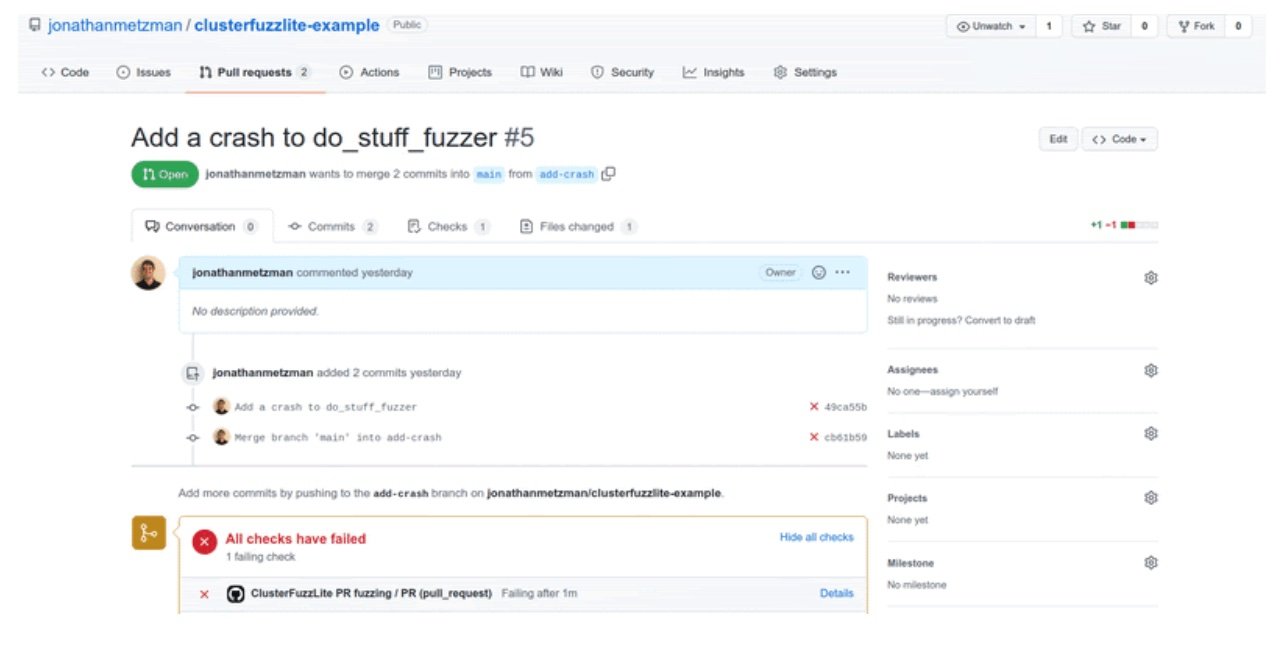The width and height of the screenshot is (1284, 648).
Task: Hide all checks list
Action: (816, 537)
